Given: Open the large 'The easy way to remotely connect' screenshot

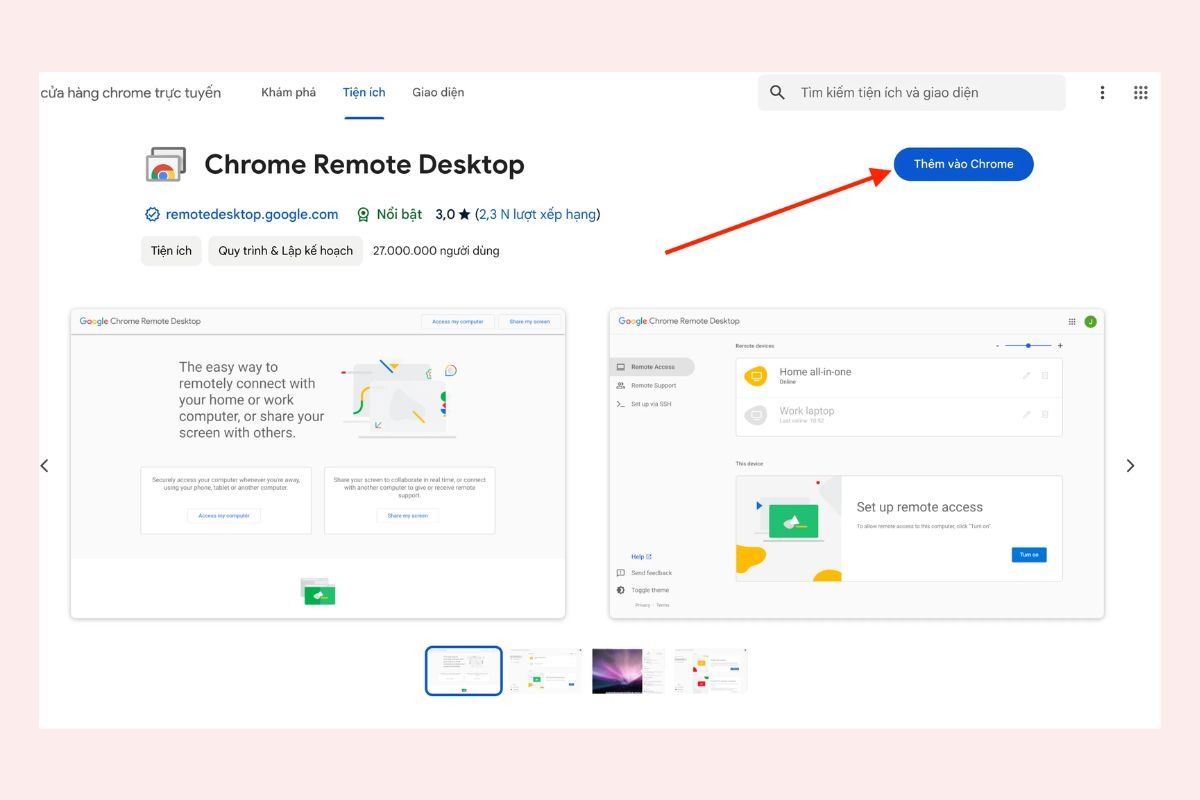Looking at the screenshot, I should (318, 463).
